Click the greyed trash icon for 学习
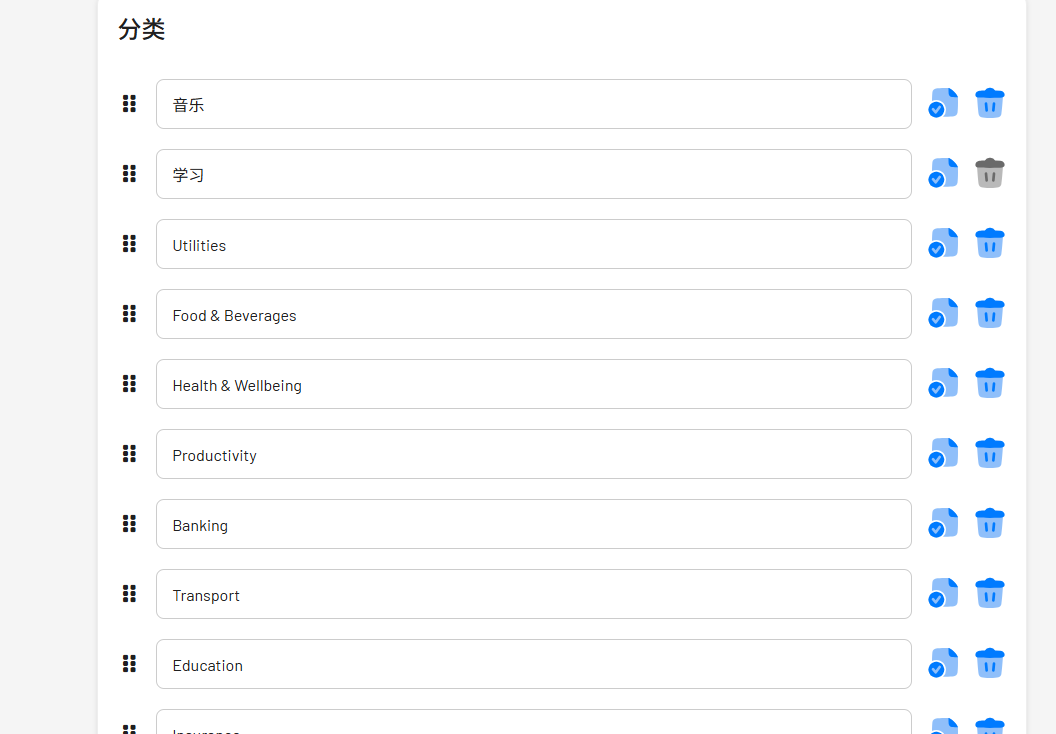1056x734 pixels. pyautogui.click(x=989, y=174)
